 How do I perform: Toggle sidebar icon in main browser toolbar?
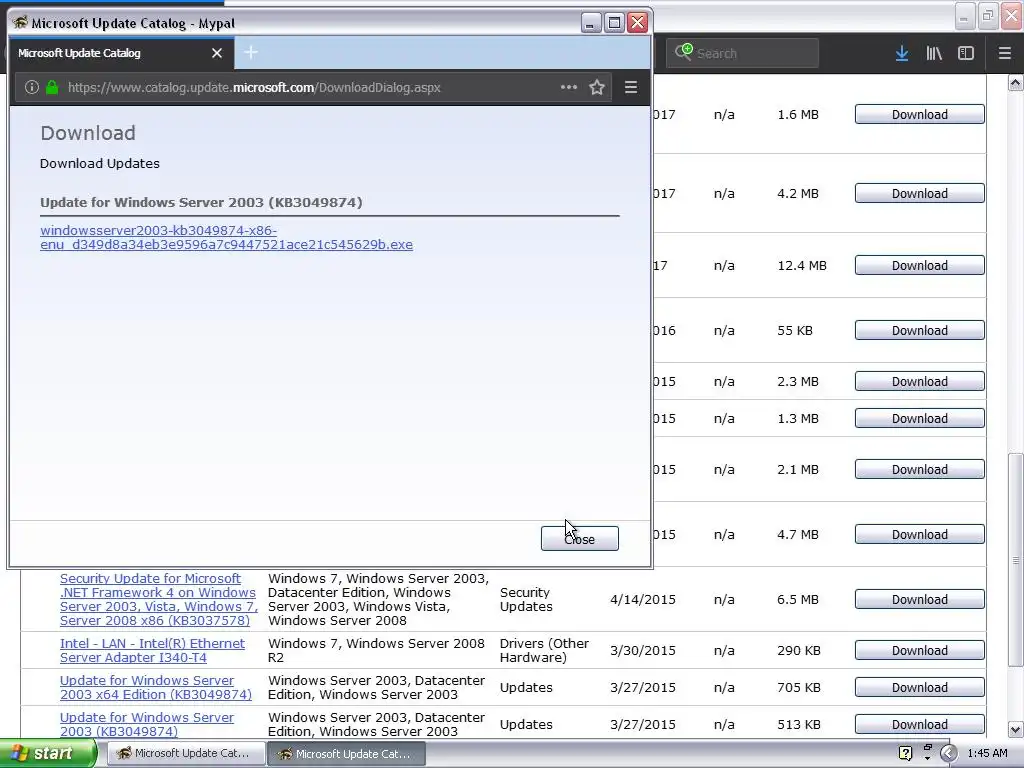[965, 53]
